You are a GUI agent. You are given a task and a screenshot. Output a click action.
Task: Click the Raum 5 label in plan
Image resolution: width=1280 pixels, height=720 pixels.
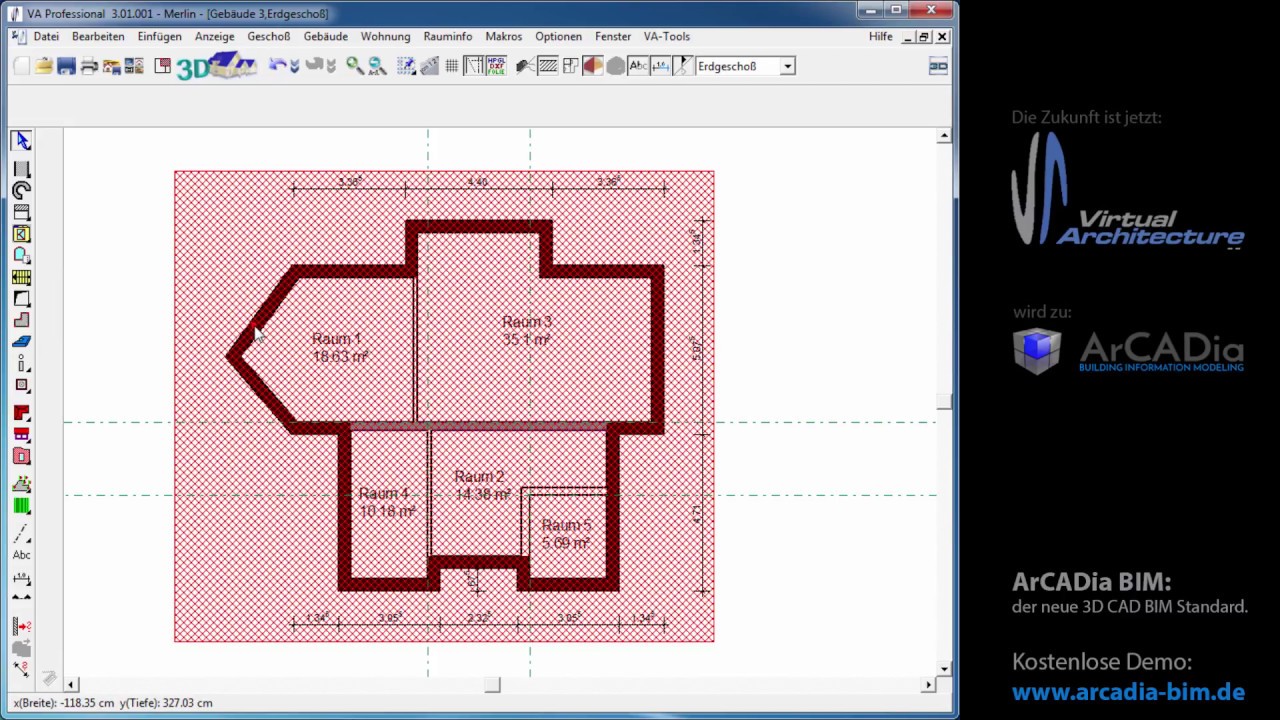[566, 526]
